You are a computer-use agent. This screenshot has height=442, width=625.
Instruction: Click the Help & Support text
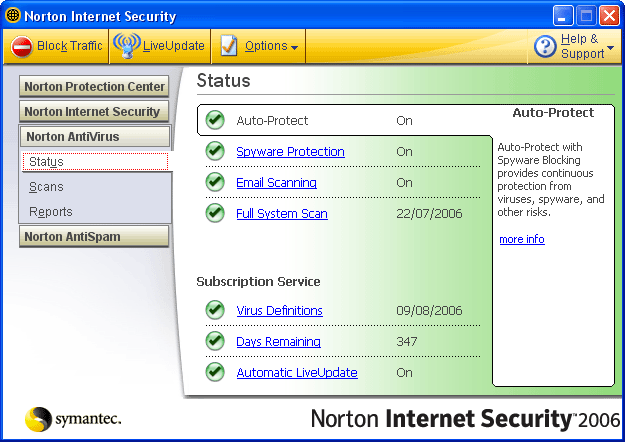tap(582, 46)
